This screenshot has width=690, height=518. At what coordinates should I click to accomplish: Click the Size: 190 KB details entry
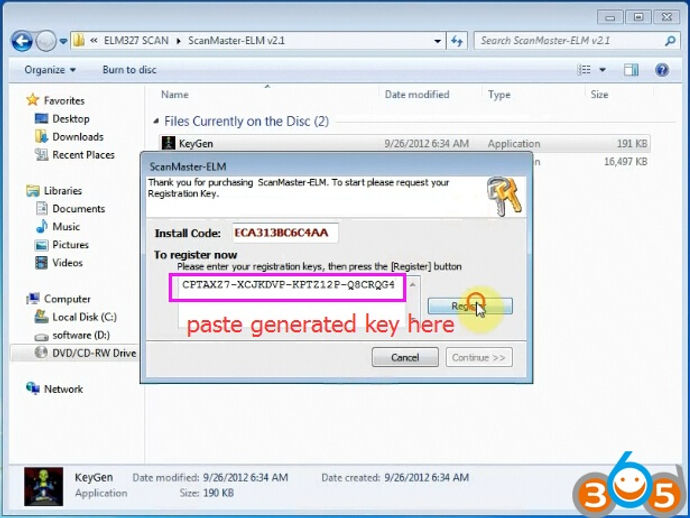[x=207, y=493]
